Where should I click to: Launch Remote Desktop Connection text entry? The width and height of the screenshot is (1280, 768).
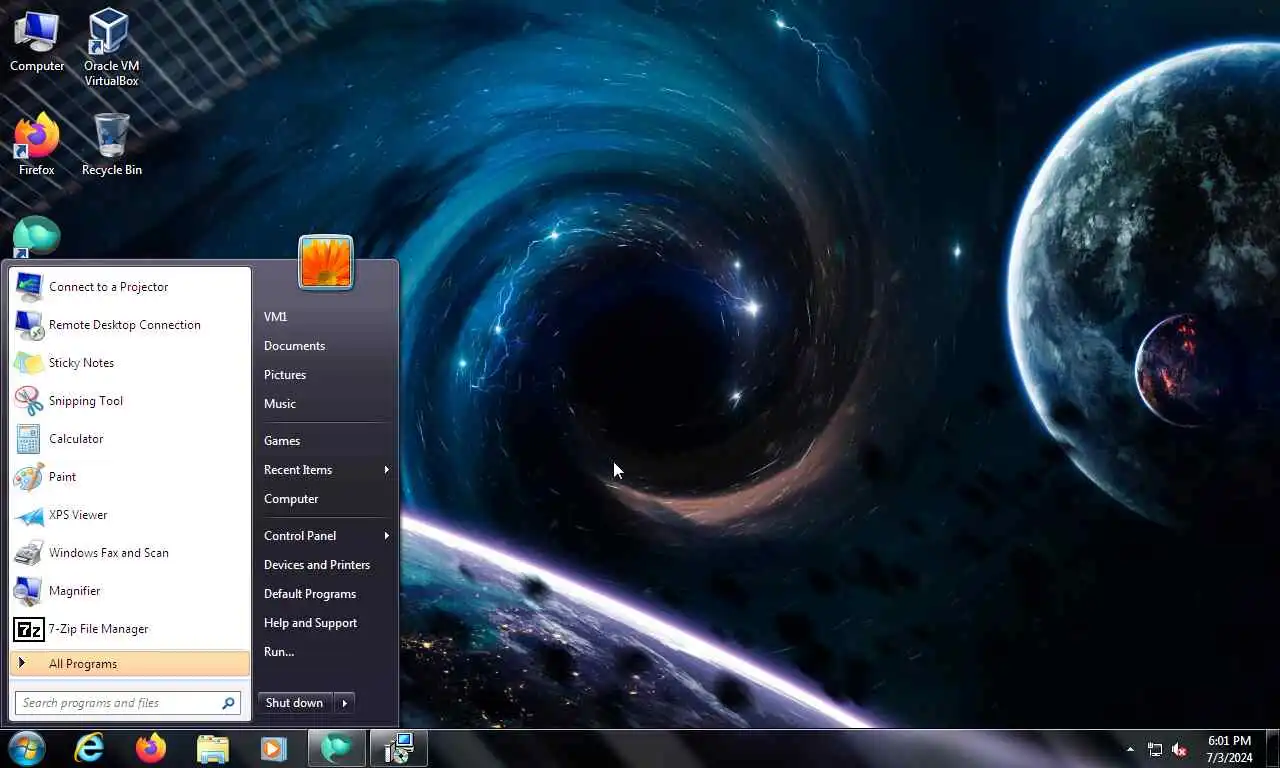click(x=125, y=325)
